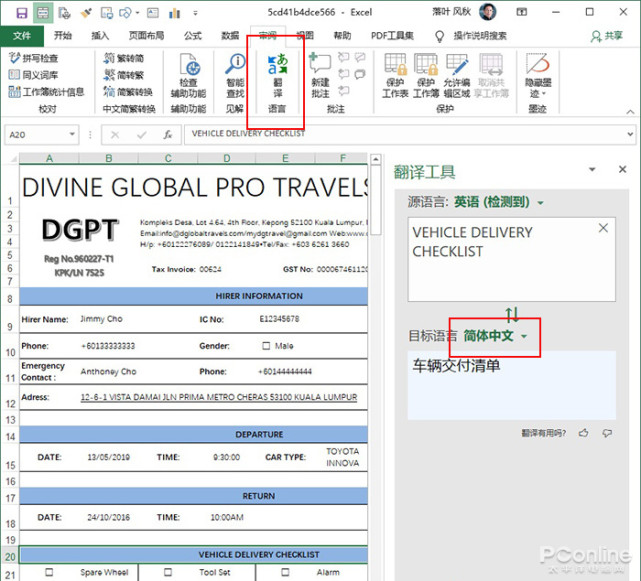This screenshot has height=581, width=641.
Task: Open the Hide Ink dropdown arrow
Action: tap(544, 94)
